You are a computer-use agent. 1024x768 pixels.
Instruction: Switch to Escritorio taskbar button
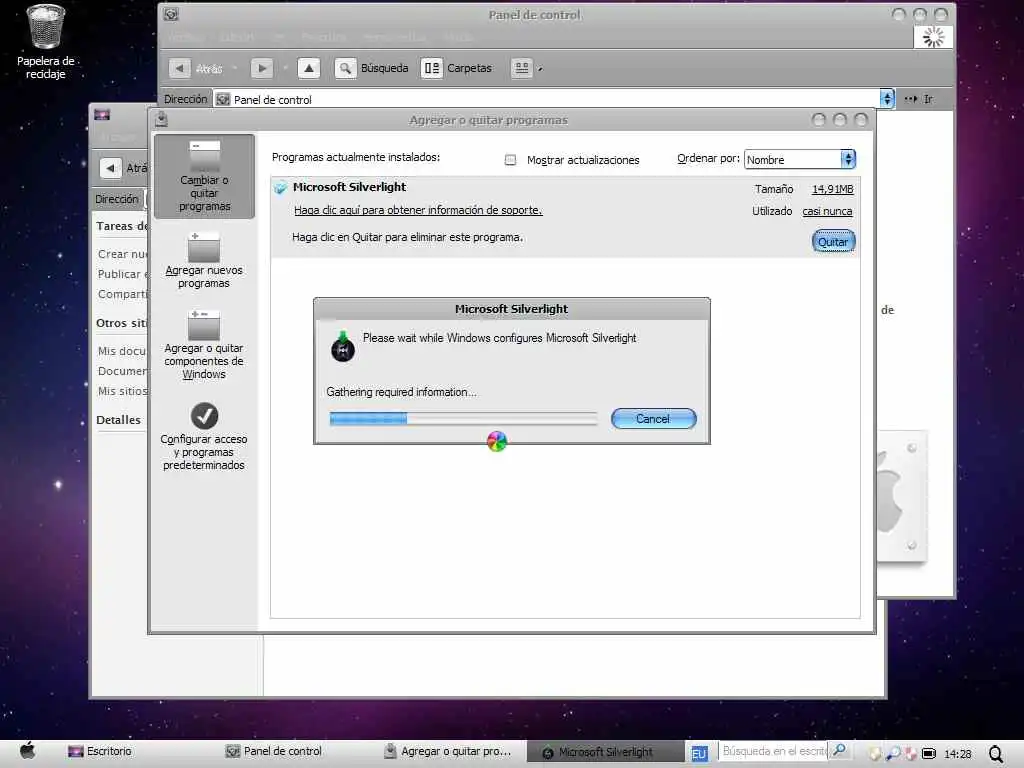[x=100, y=752]
